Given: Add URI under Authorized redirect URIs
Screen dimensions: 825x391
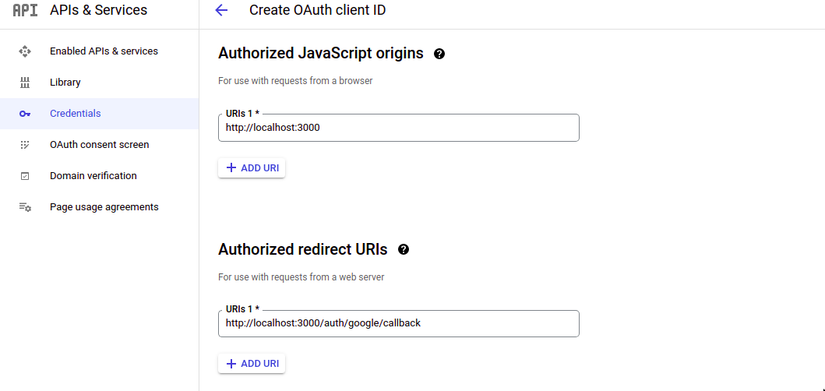Looking at the screenshot, I should click(x=251, y=364).
